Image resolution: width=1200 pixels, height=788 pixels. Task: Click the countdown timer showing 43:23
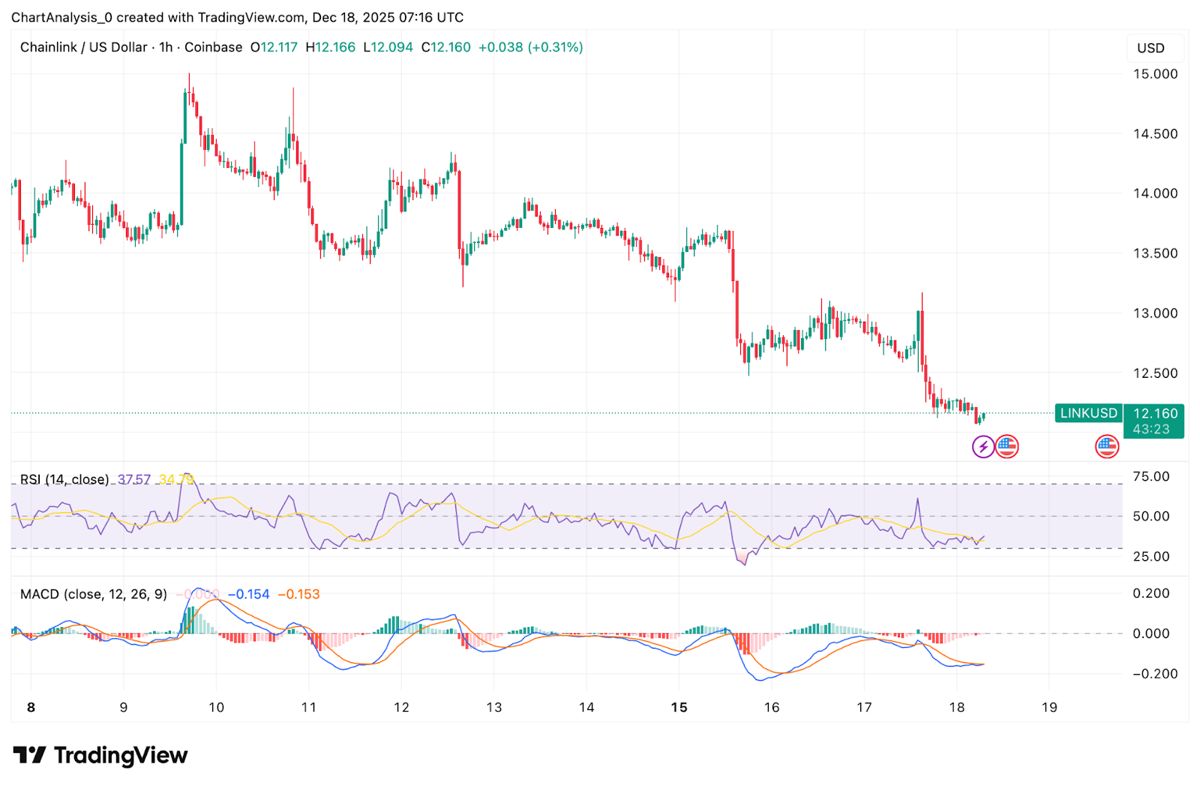tap(1153, 428)
